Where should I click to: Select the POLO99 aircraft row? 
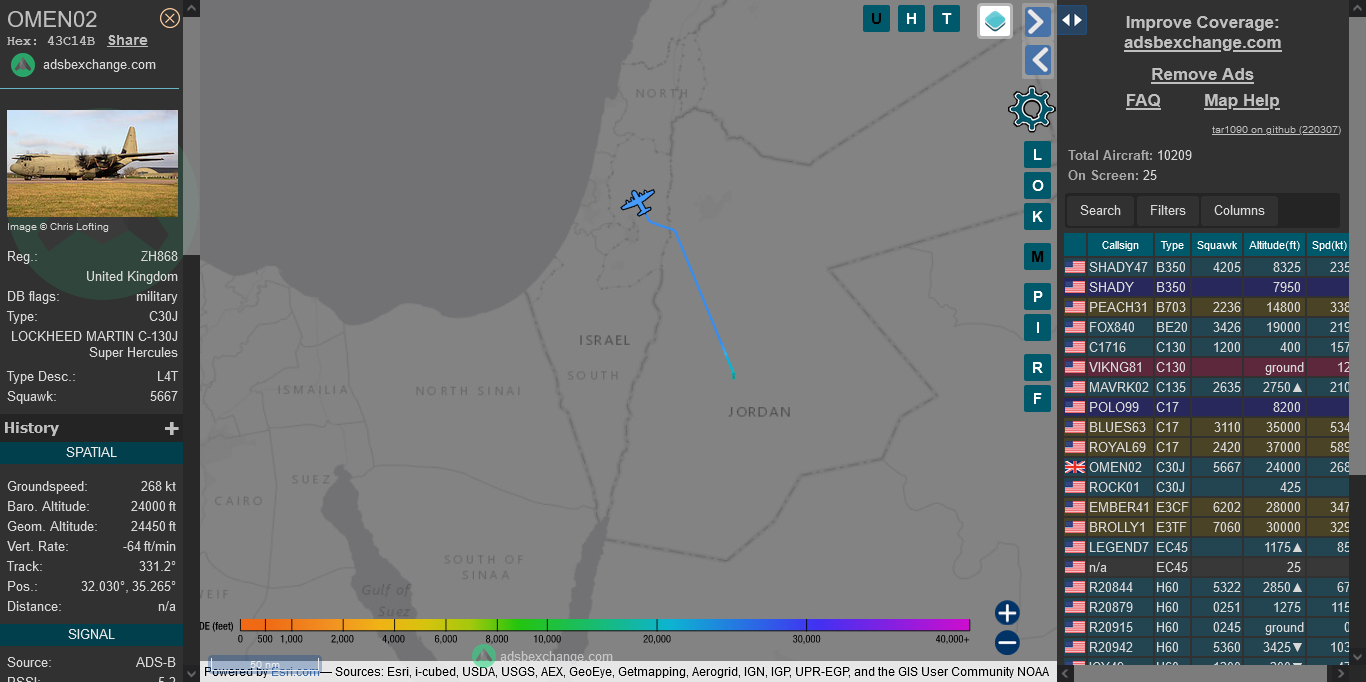pyautogui.click(x=1206, y=407)
